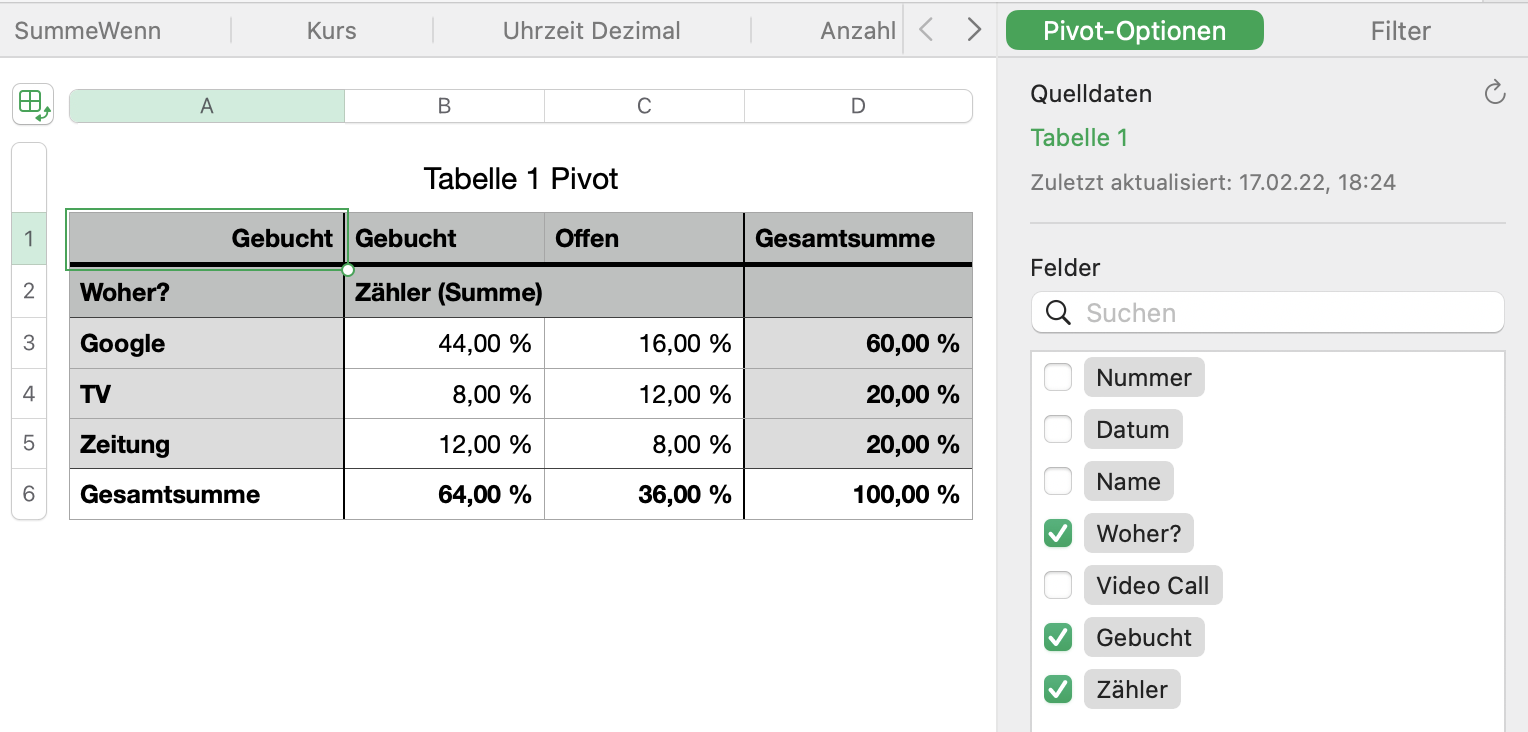Click the left arrow to scroll sheet tabs
The image size is (1528, 732).
tap(926, 30)
